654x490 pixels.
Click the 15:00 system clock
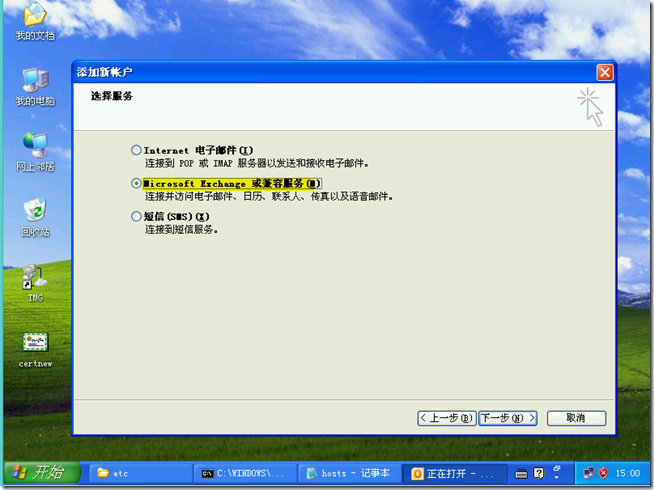[628, 473]
